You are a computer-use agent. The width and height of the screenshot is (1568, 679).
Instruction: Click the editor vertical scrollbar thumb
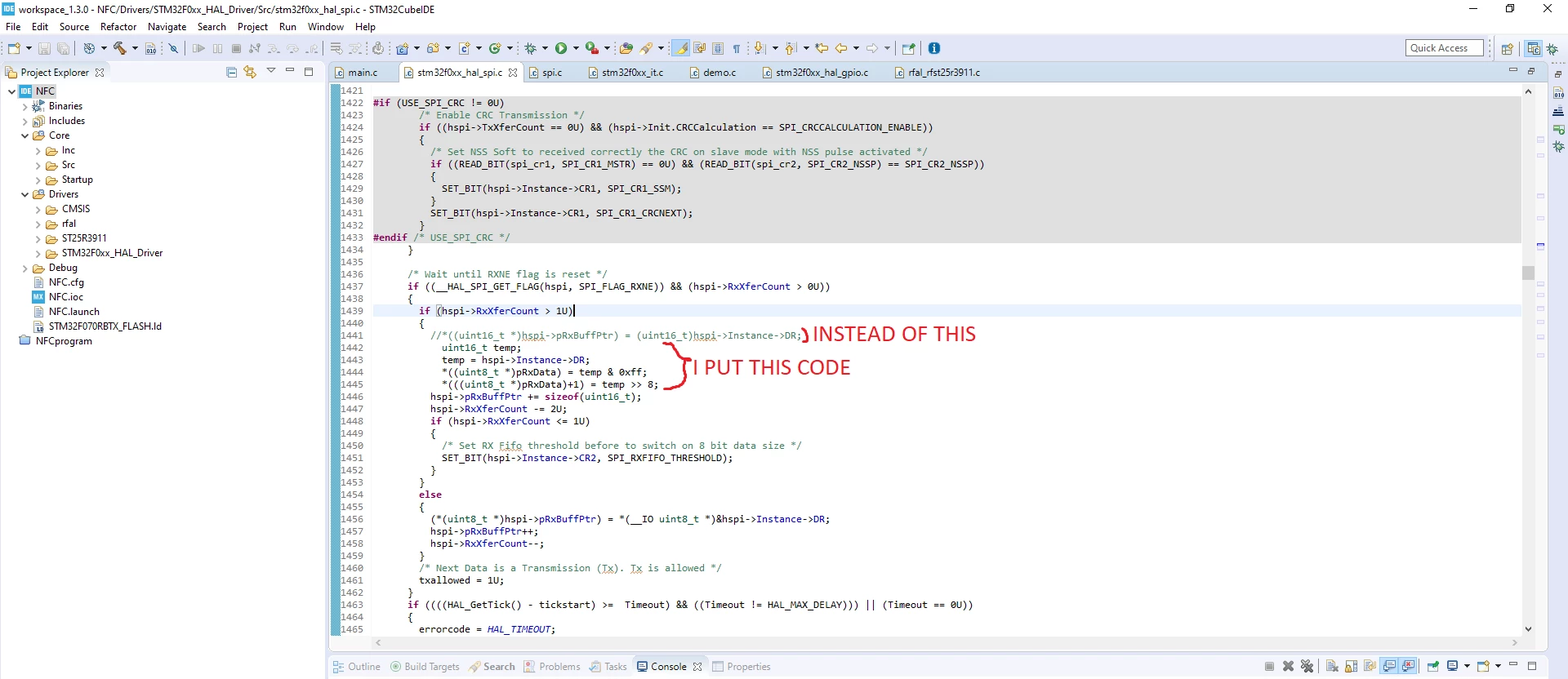1528,273
